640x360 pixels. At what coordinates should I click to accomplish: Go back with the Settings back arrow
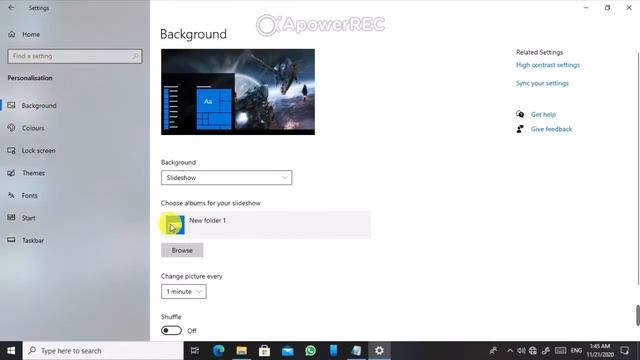click(11, 8)
